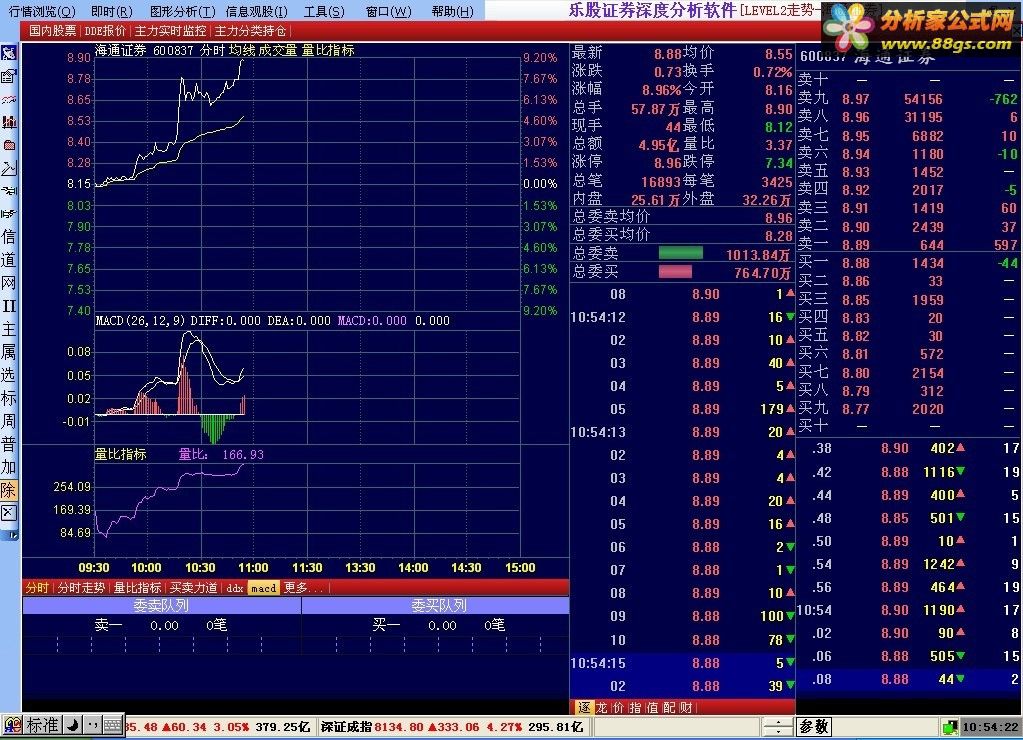Click the 信 sidebar button
The image size is (1023, 740).
(x=8, y=236)
